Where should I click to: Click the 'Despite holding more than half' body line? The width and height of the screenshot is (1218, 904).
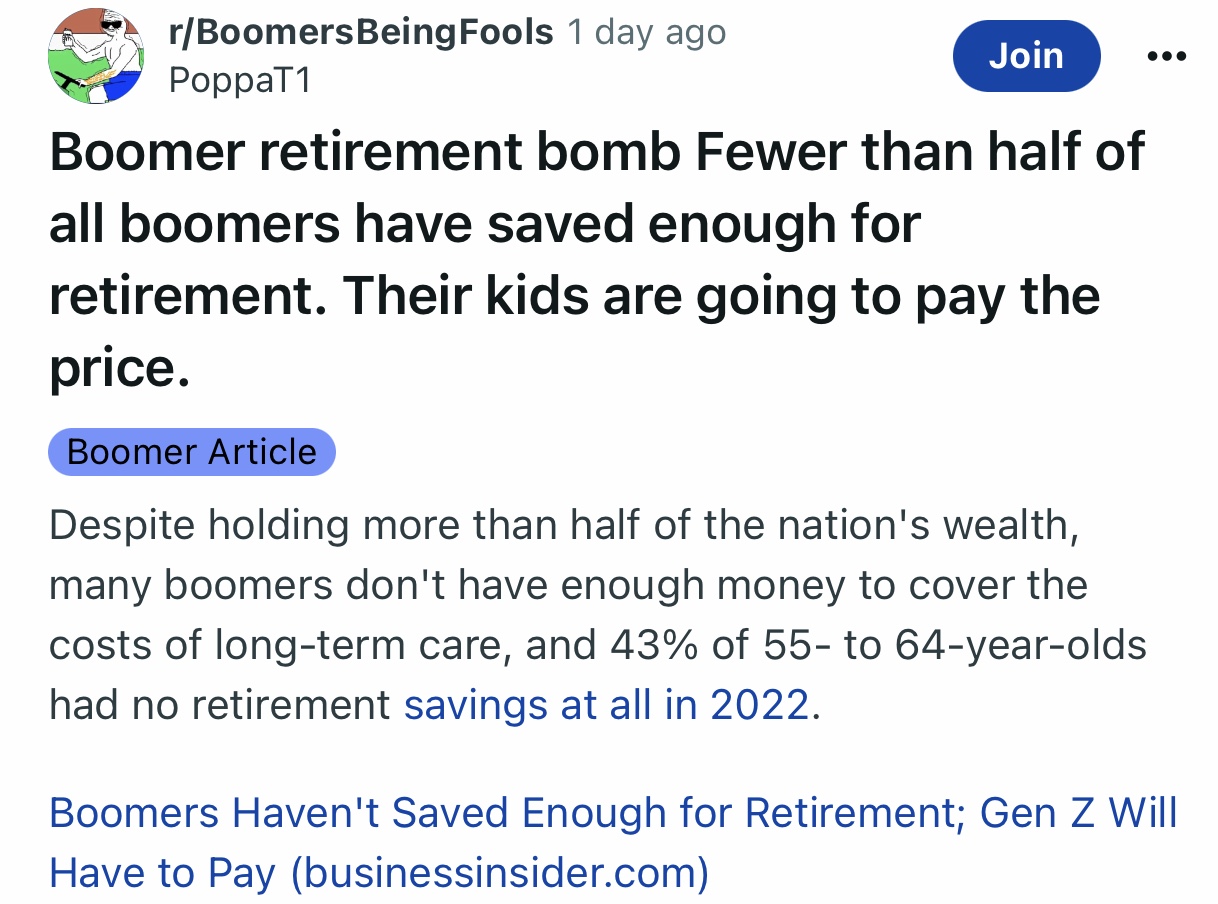click(565, 525)
